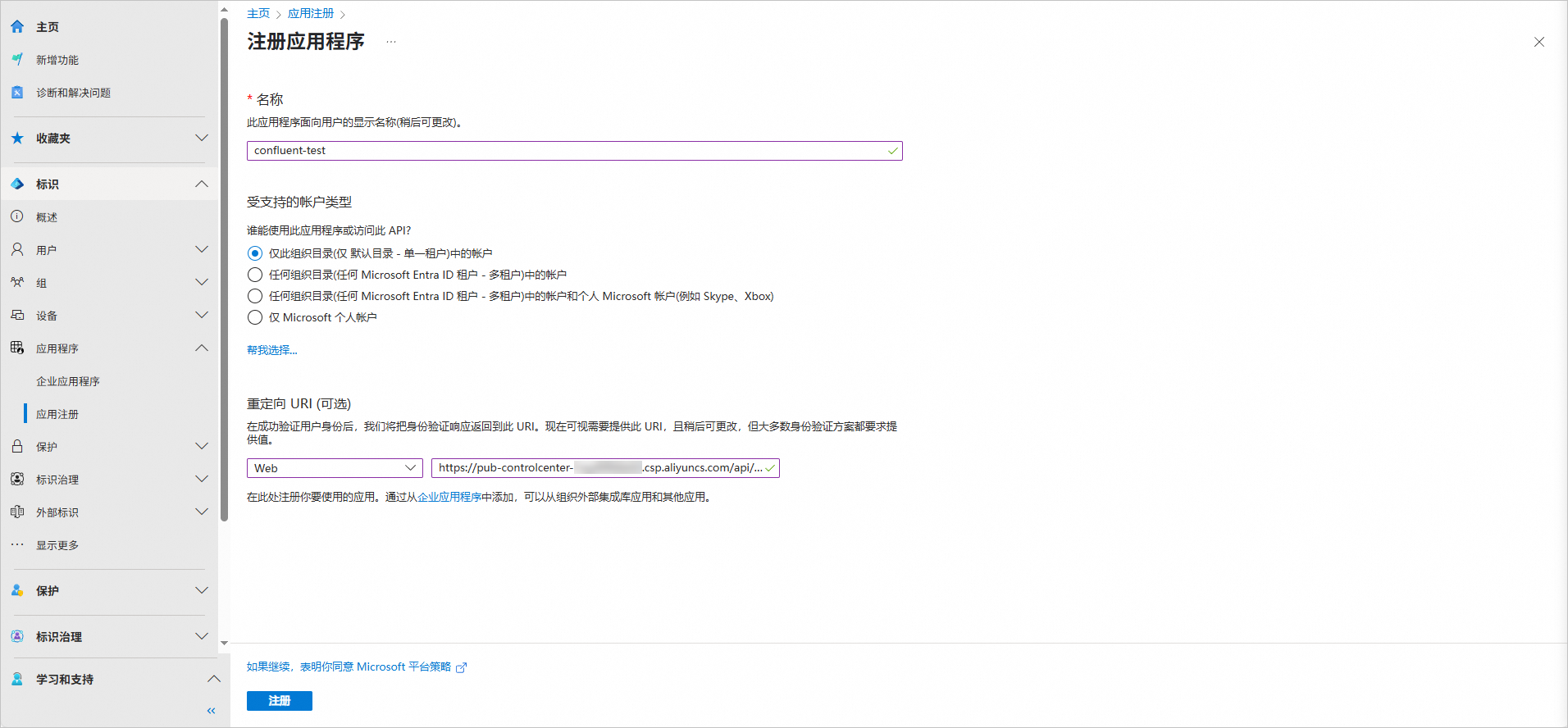The height and width of the screenshot is (728, 1568).
Task: Close the 注册应用程序 pane with X
Action: click(x=1539, y=42)
